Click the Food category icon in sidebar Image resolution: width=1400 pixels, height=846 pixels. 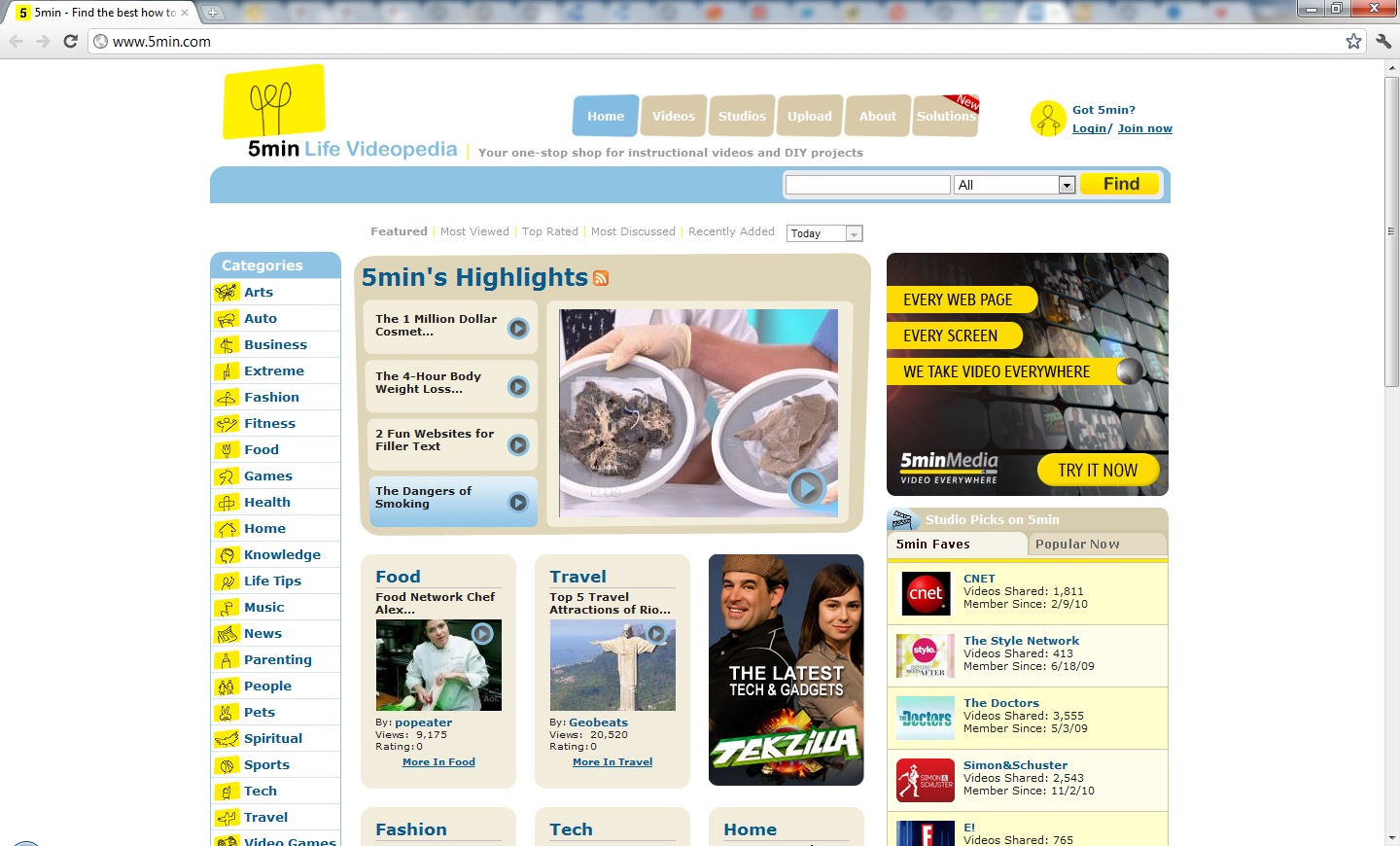(227, 449)
